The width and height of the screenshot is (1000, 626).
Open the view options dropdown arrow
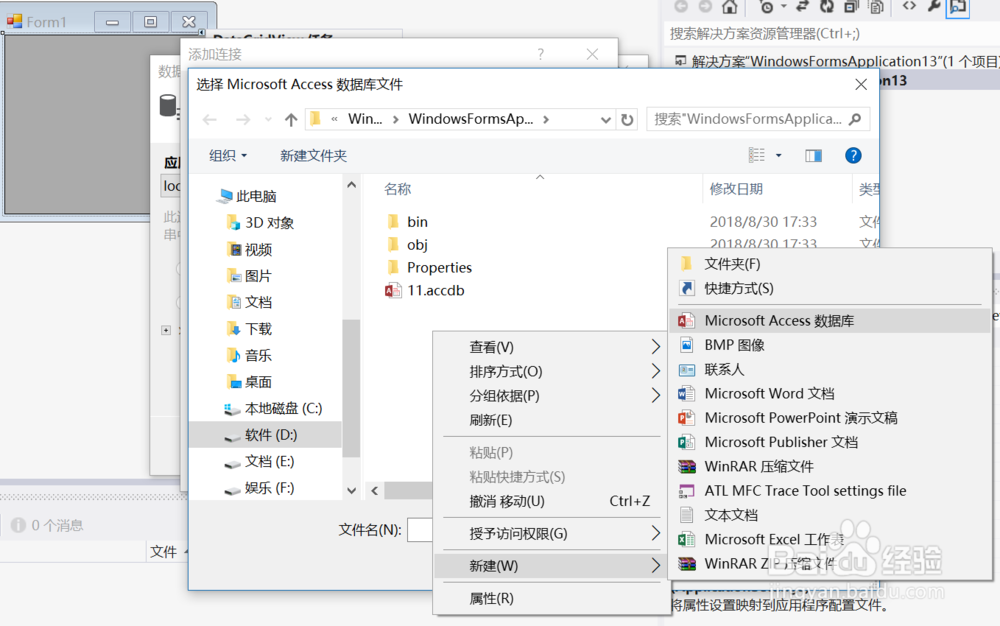(x=779, y=156)
